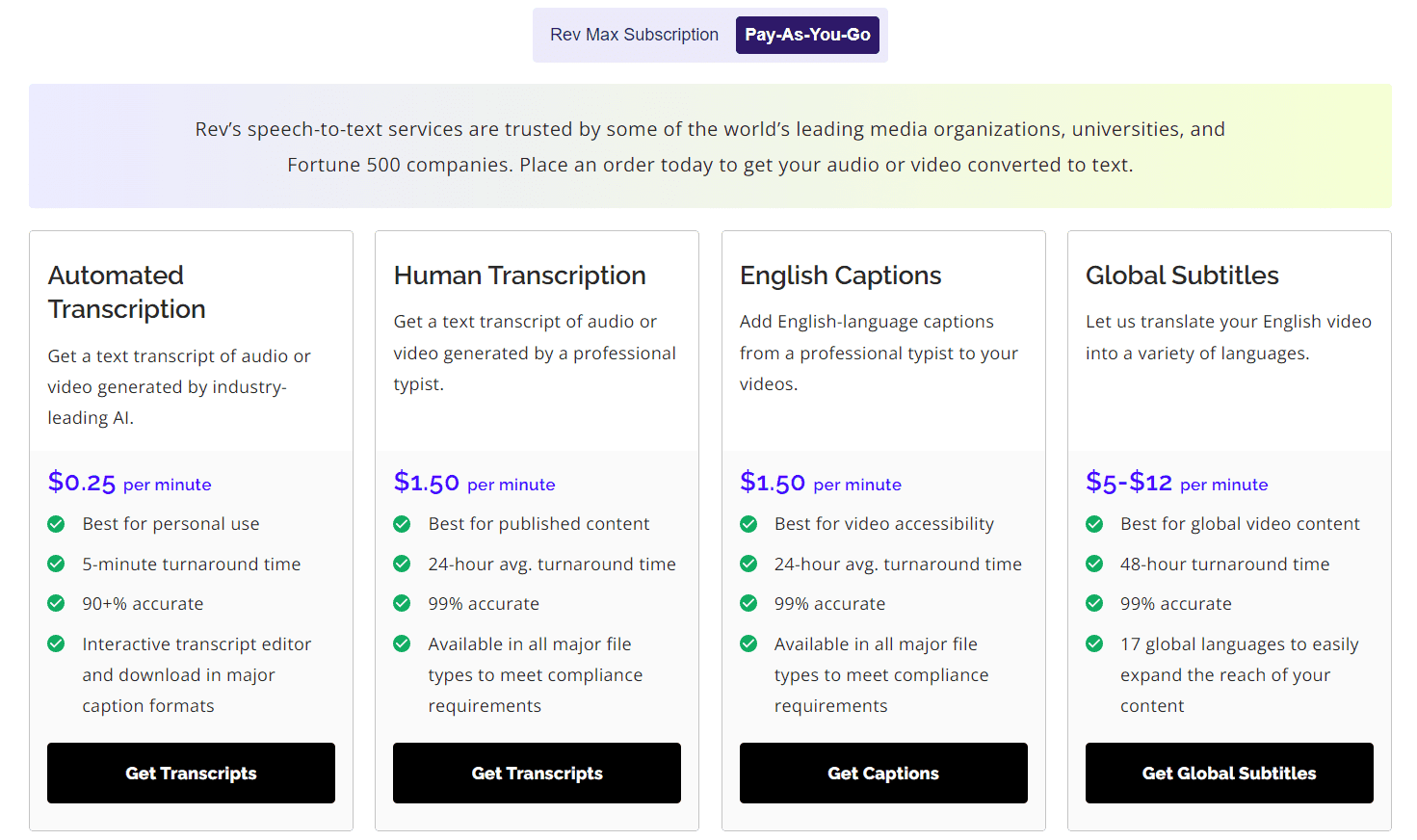Screen dimensions: 1417x840
Task: Click '48-hour turnaround time' text
Action: 1225,564
